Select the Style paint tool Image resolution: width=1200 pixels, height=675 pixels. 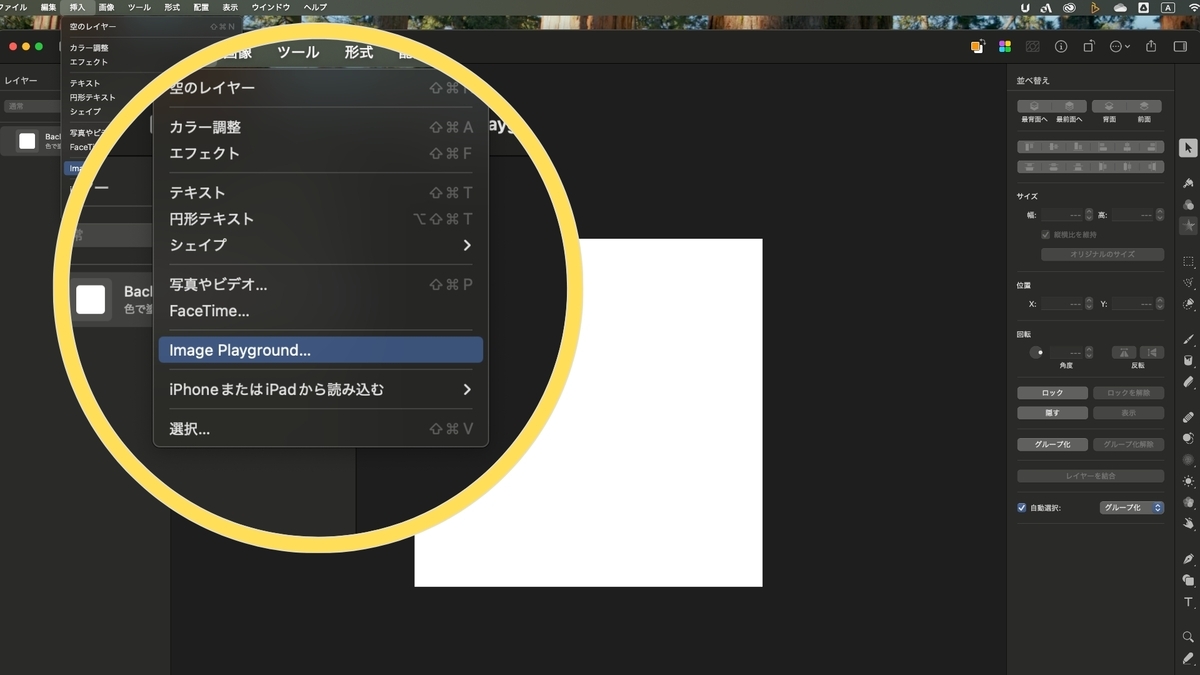click(1188, 183)
